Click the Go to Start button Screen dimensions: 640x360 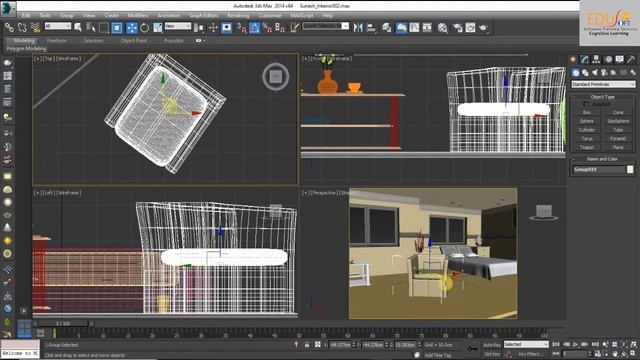(556, 345)
